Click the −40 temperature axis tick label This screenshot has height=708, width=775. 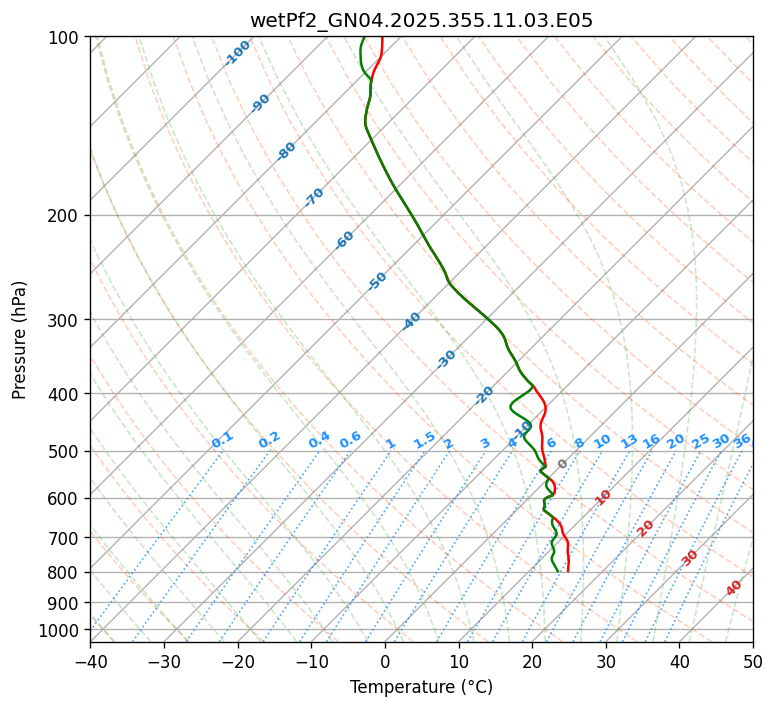(x=90, y=661)
